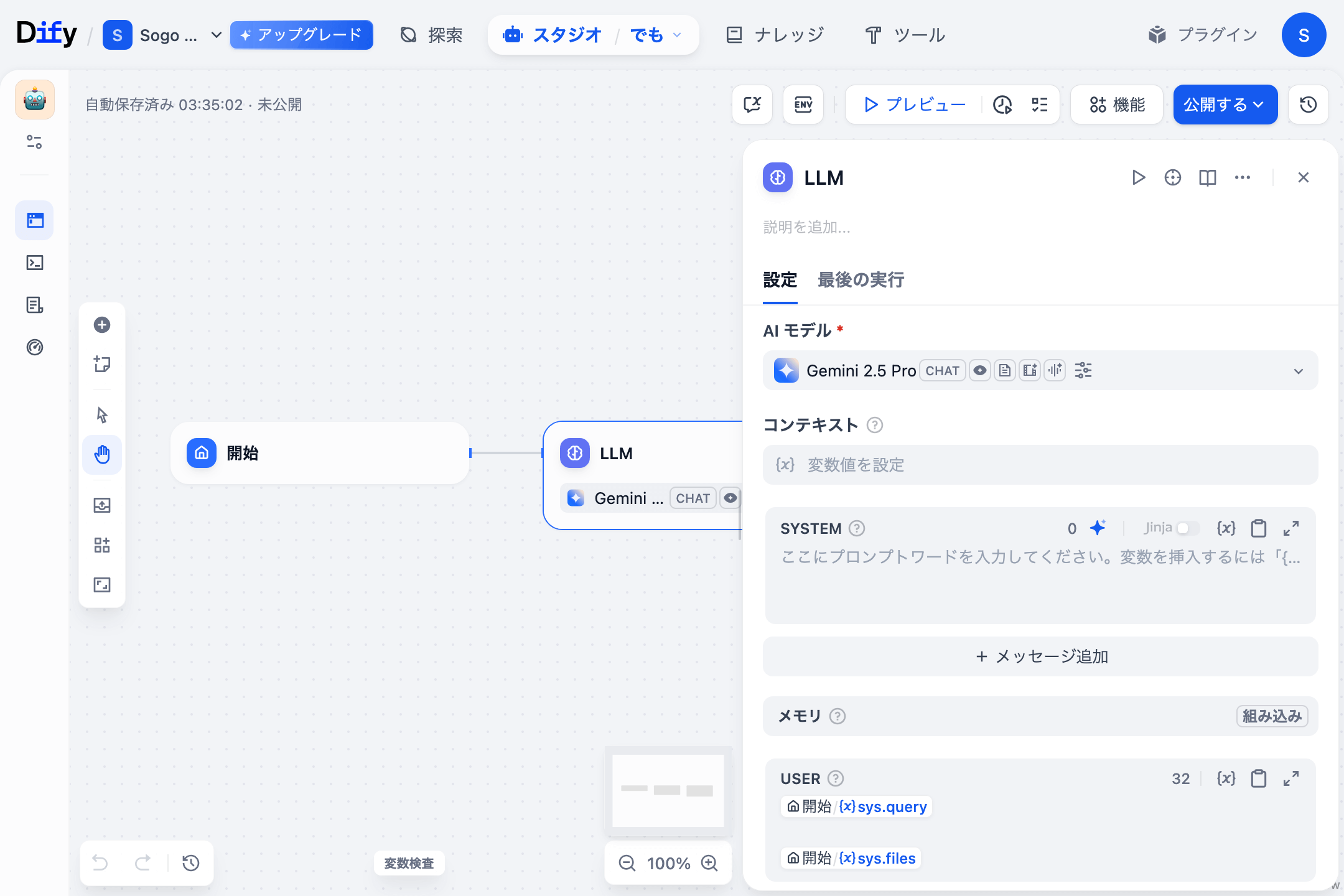Select the hand pan tool

[x=102, y=455]
